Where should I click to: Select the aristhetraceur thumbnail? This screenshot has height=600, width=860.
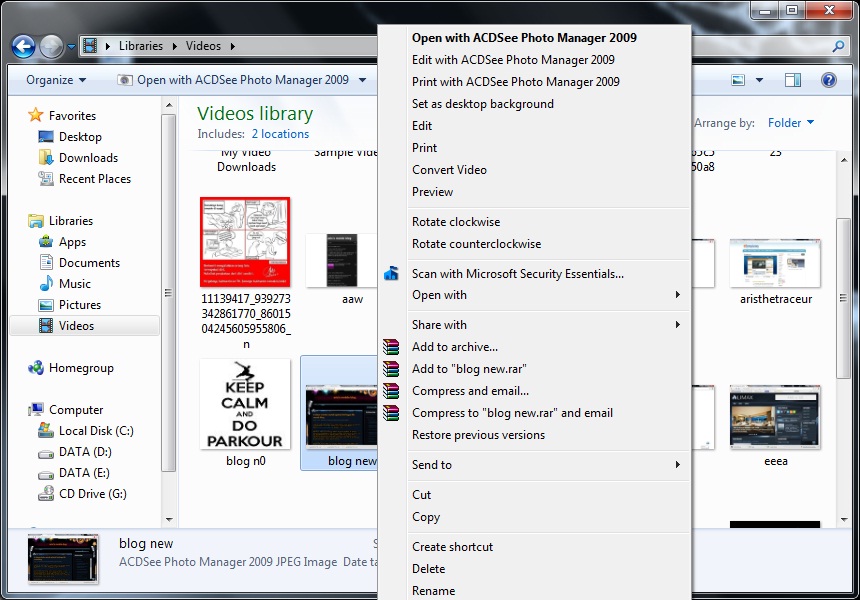point(775,263)
